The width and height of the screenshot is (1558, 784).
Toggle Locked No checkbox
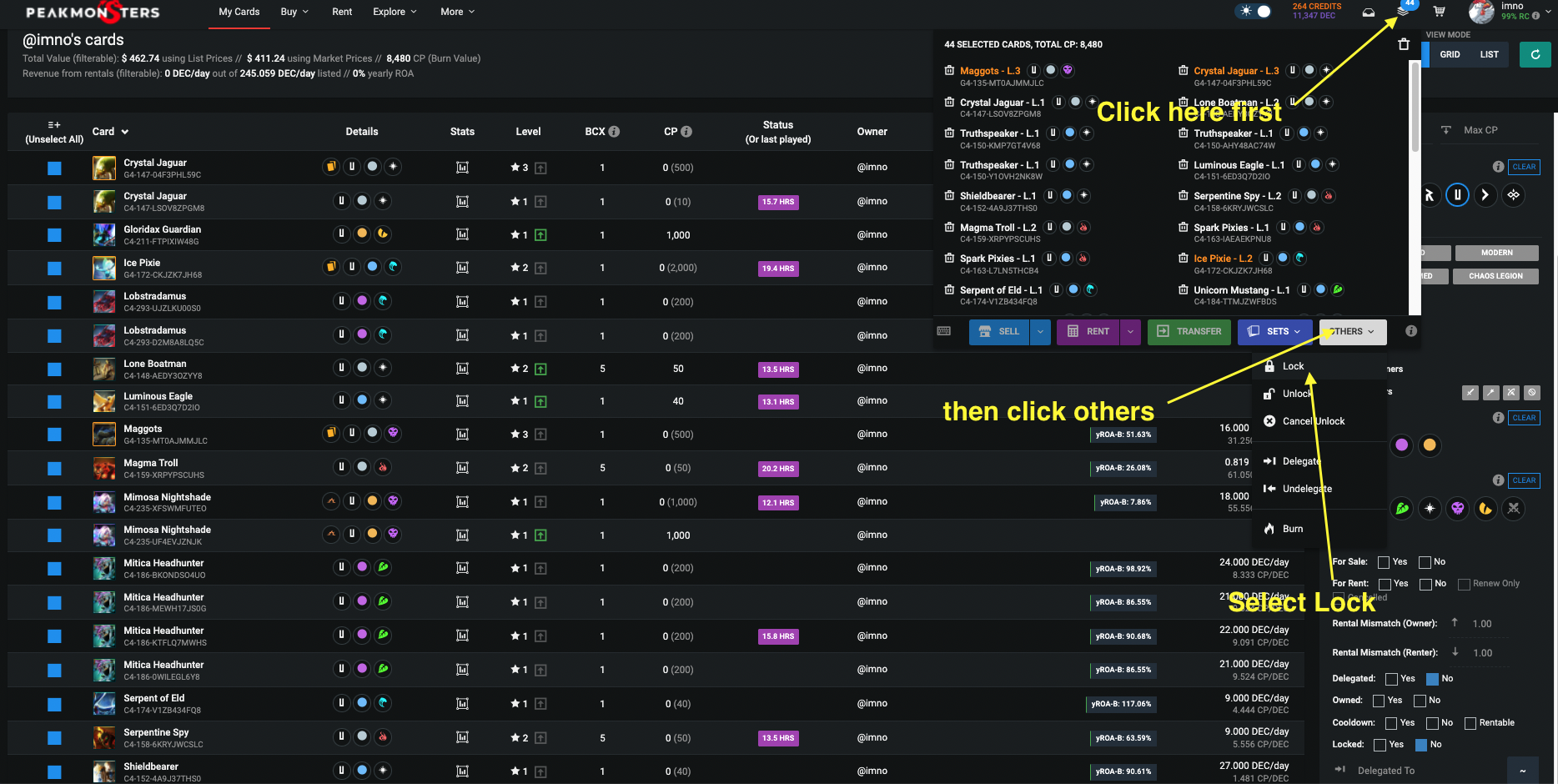coord(1421,745)
